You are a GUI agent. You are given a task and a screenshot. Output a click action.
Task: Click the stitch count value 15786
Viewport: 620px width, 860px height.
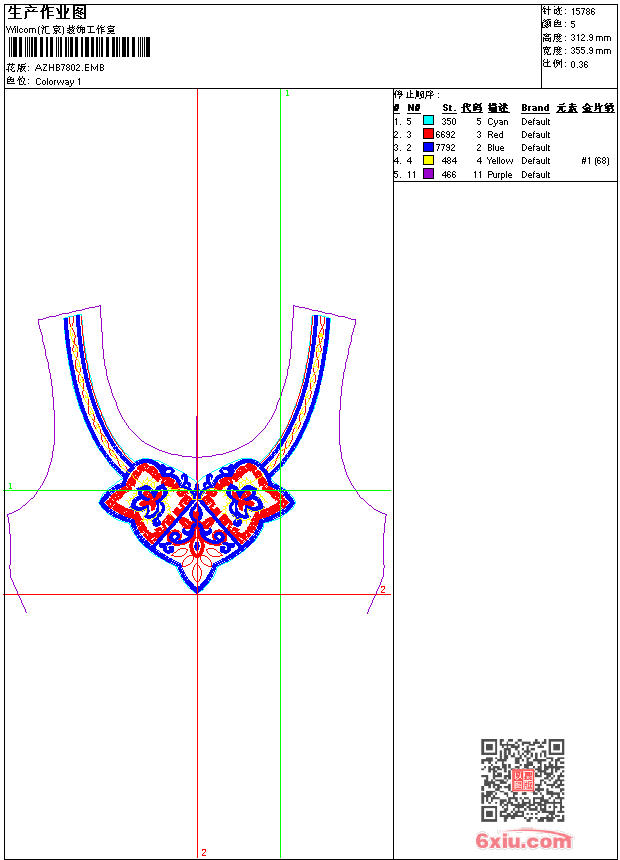pyautogui.click(x=583, y=11)
